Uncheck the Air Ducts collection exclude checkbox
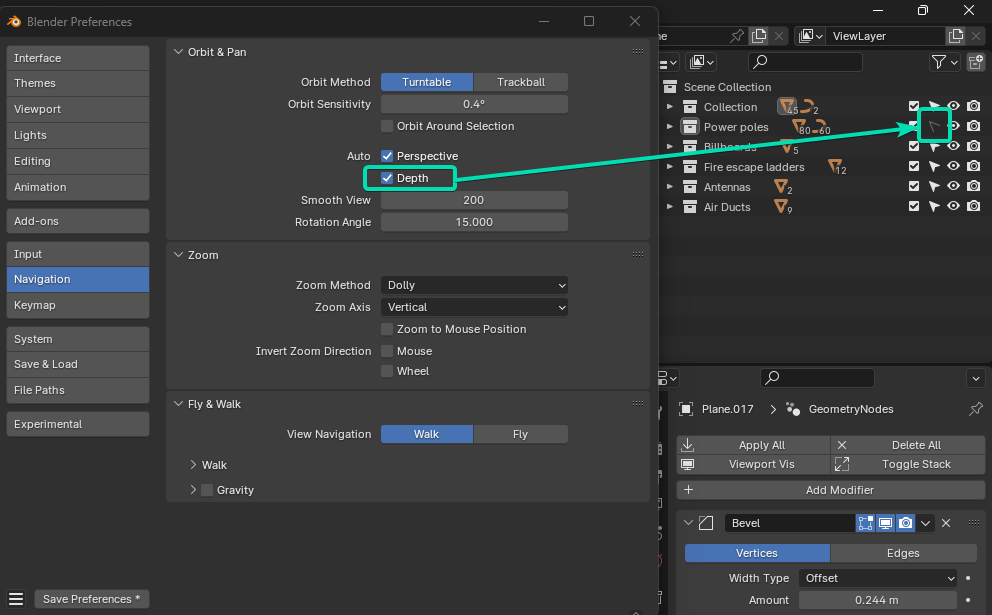The height and width of the screenshot is (615, 992). click(914, 206)
